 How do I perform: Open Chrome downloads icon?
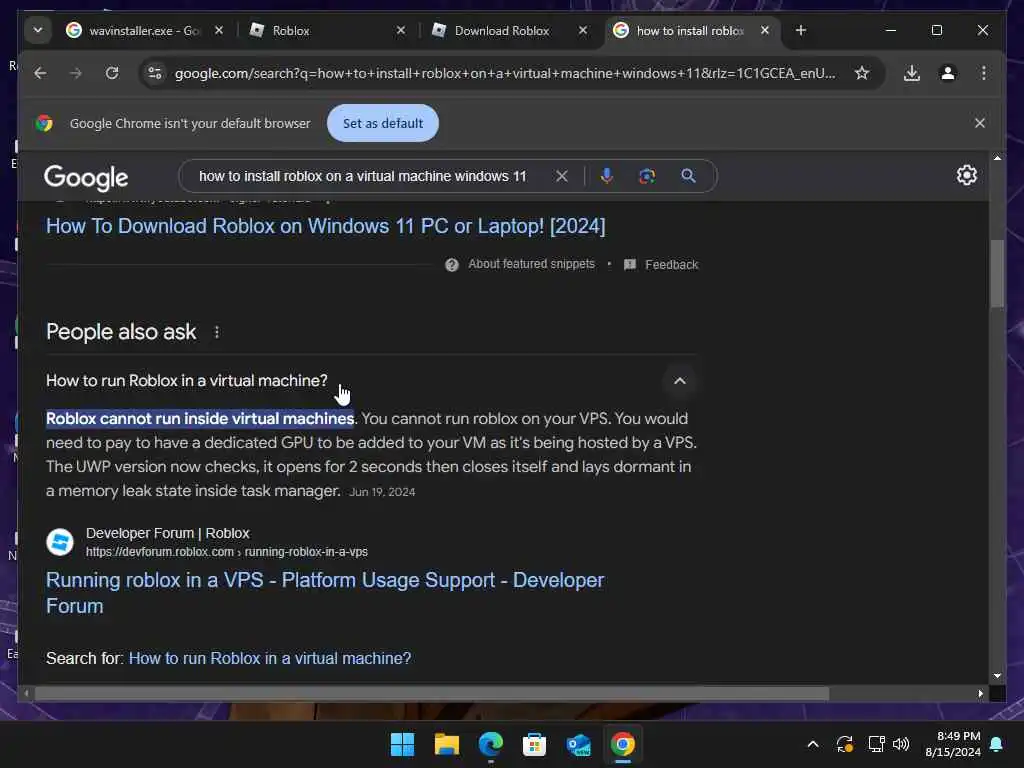click(912, 73)
